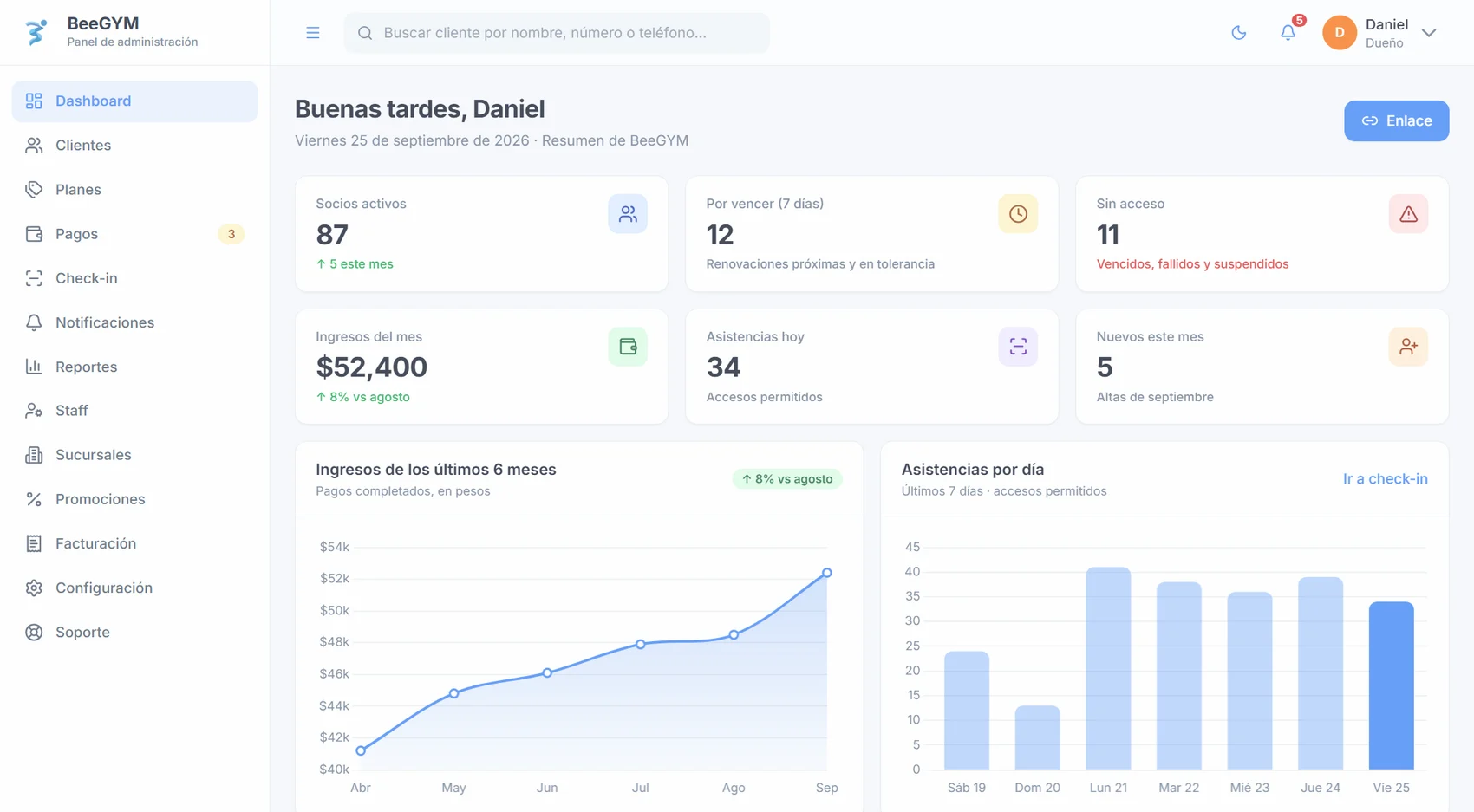Viewport: 1474px width, 812px height.
Task: Click the Pagos badge showing 3
Action: (231, 234)
